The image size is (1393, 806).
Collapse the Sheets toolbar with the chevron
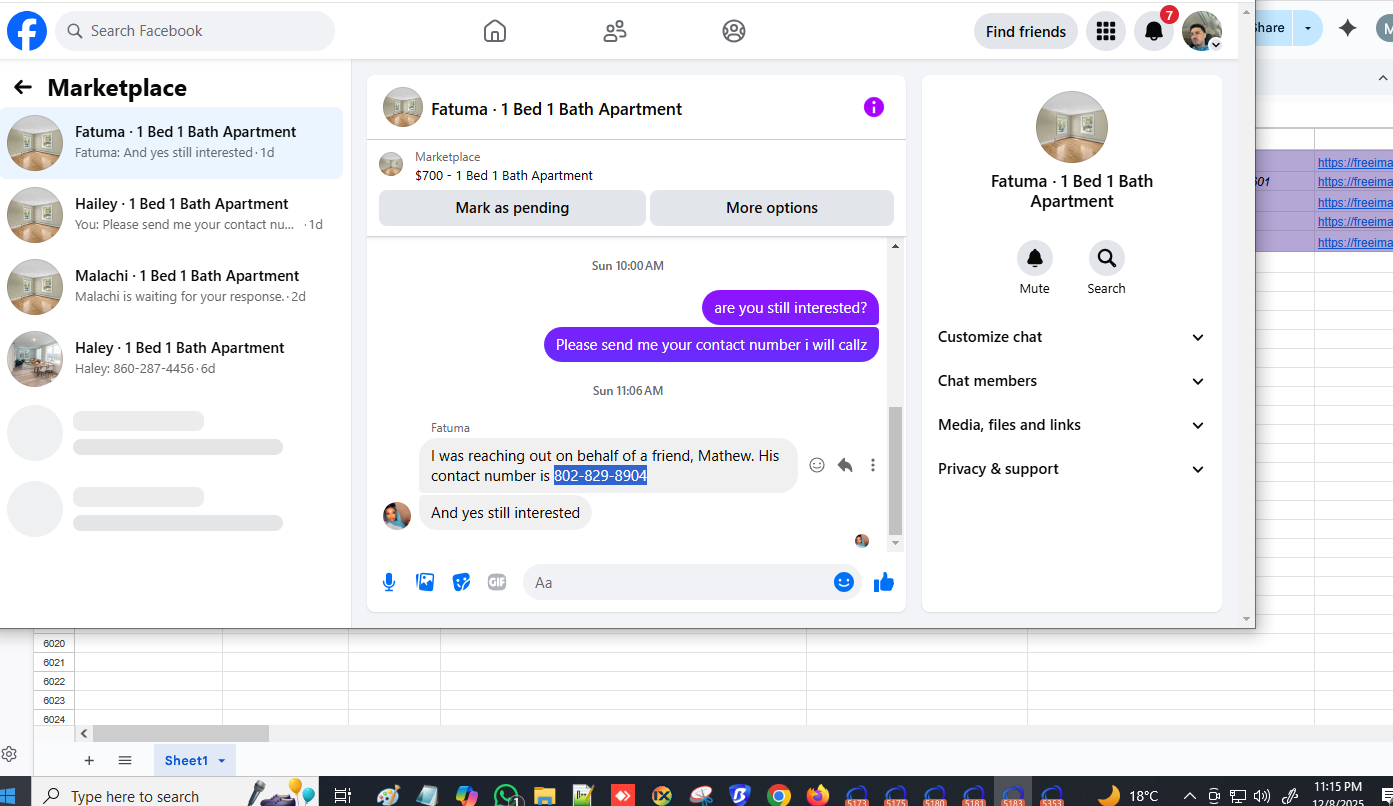coord(1384,78)
